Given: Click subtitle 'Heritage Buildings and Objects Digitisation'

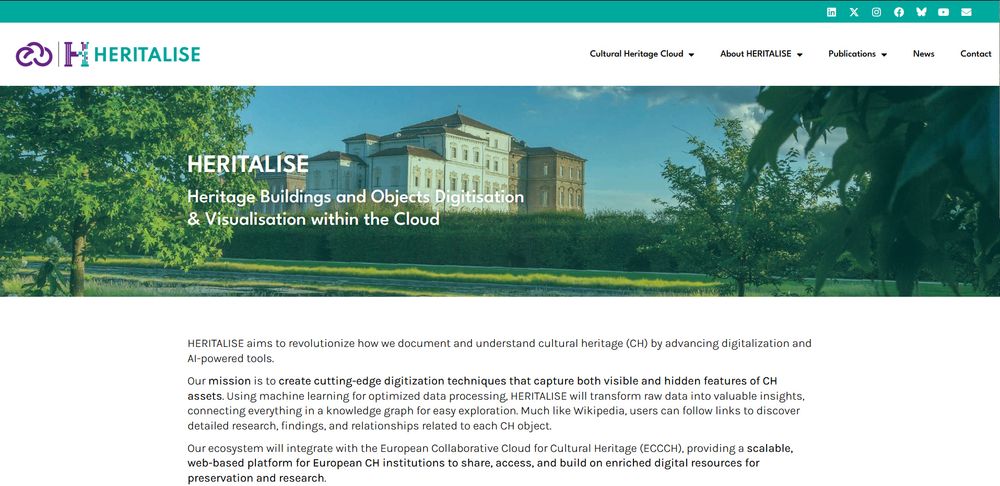Looking at the screenshot, I should pyautogui.click(x=355, y=196).
